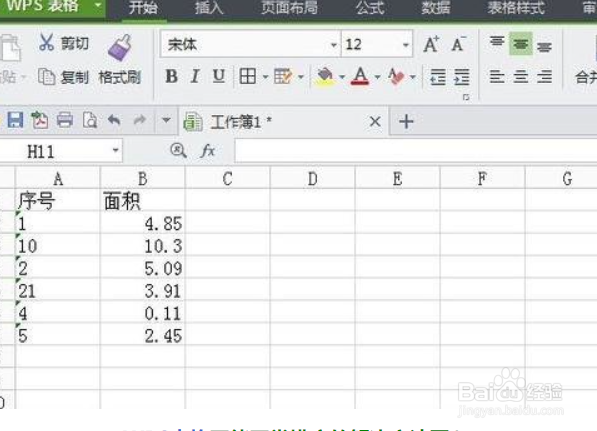Open the font color dropdown arrow
The width and height of the screenshot is (597, 431).
377,77
